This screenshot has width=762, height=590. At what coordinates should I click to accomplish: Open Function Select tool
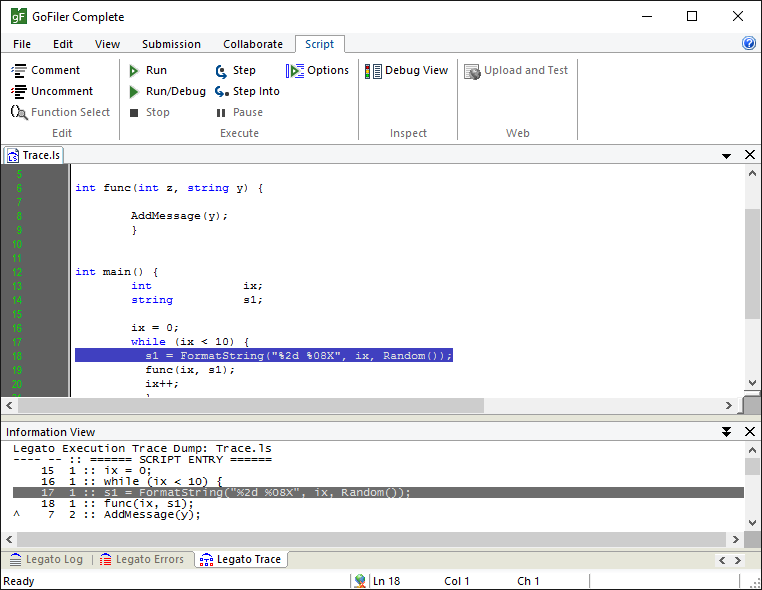click(x=60, y=112)
